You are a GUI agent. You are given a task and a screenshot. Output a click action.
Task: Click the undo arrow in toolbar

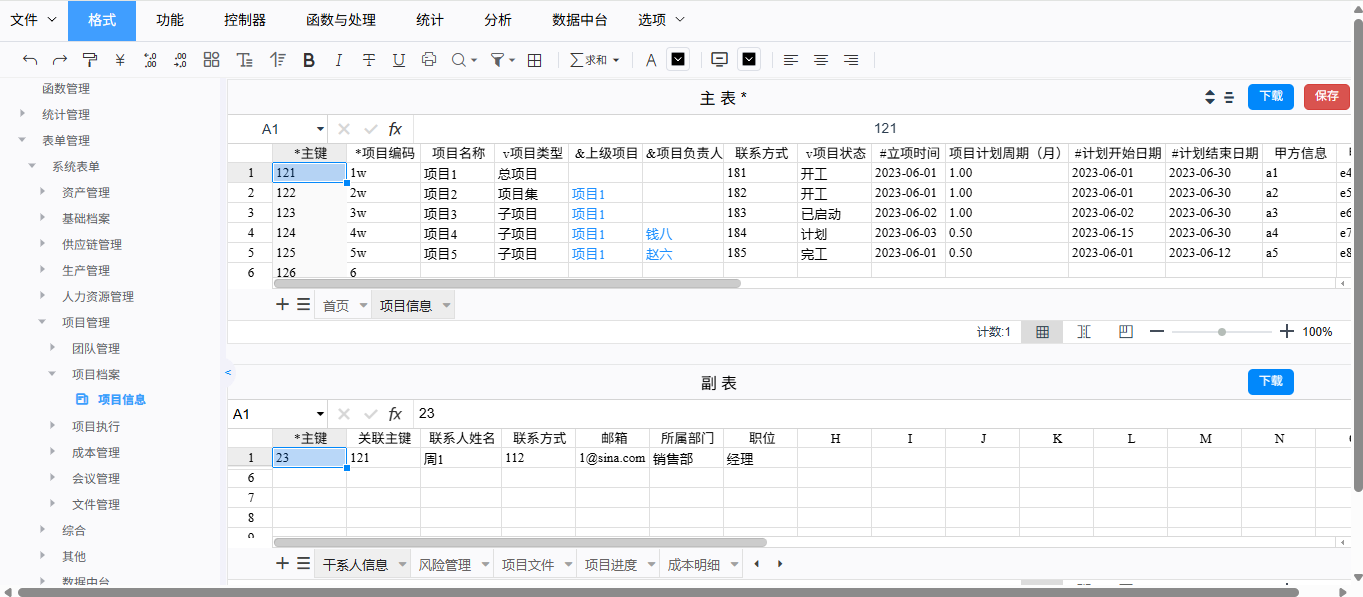pos(30,60)
